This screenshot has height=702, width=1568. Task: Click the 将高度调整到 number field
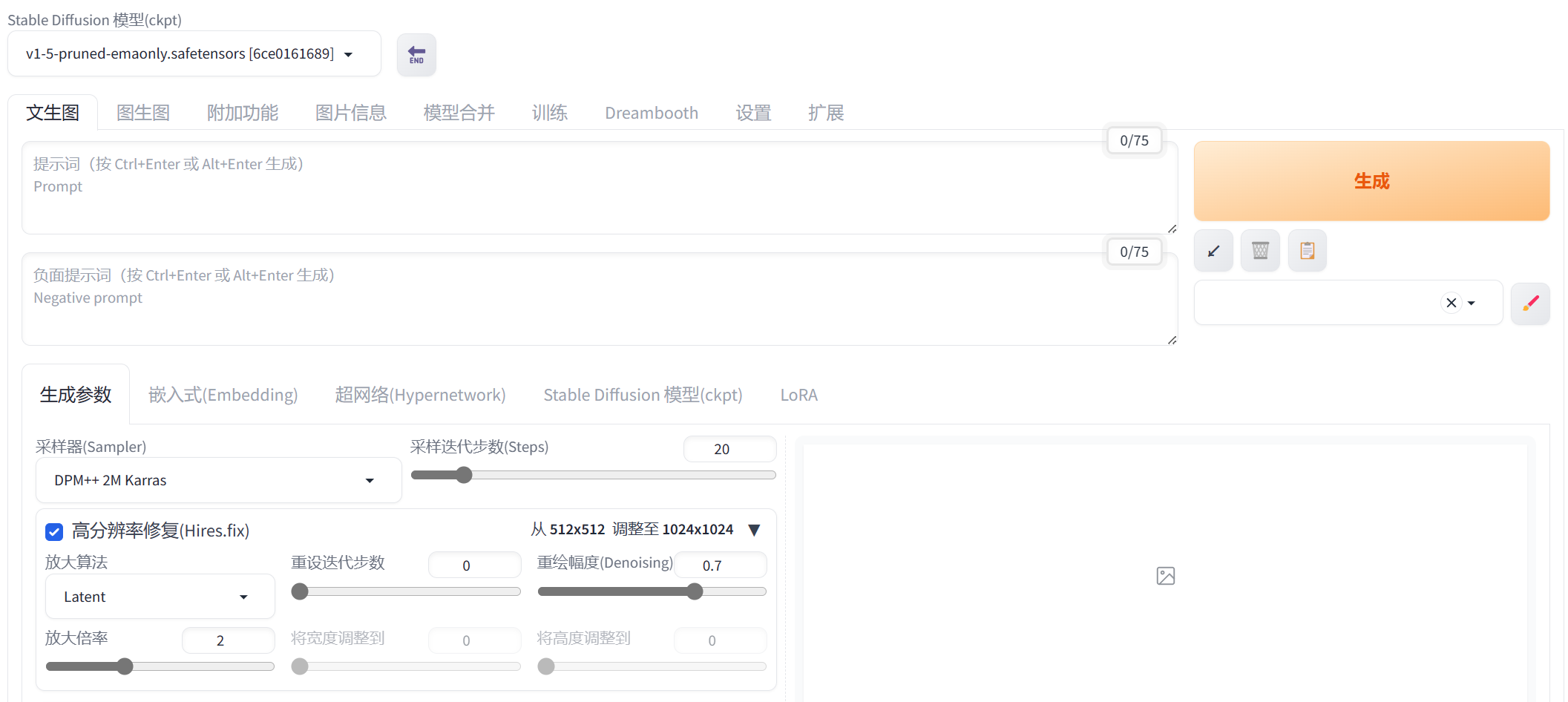click(720, 640)
